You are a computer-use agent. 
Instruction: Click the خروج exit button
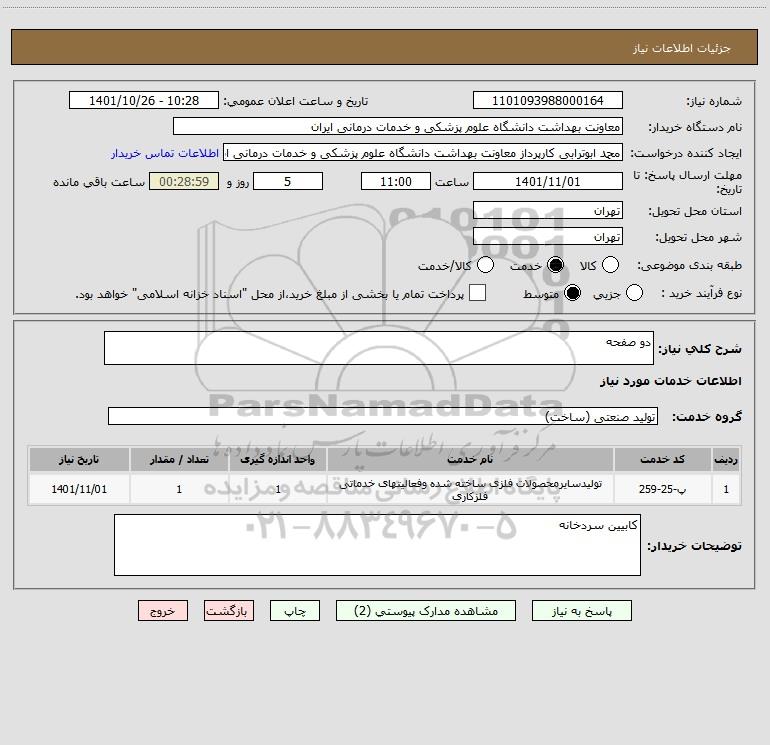(x=163, y=611)
